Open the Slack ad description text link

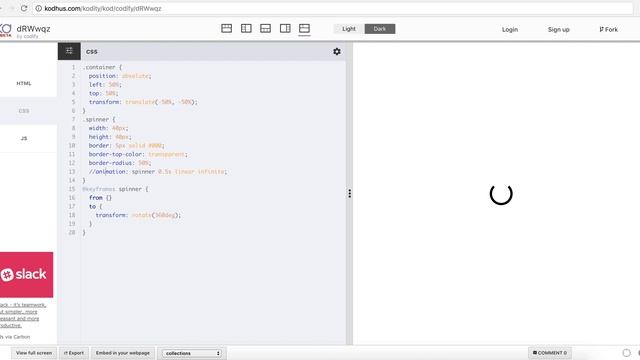[x=22, y=315]
